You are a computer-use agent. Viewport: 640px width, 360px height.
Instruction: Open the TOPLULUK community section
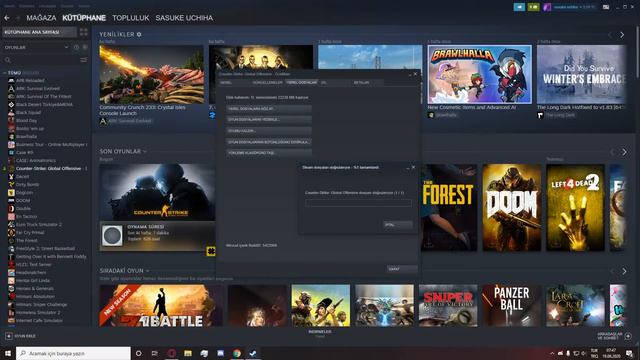pyautogui.click(x=131, y=18)
